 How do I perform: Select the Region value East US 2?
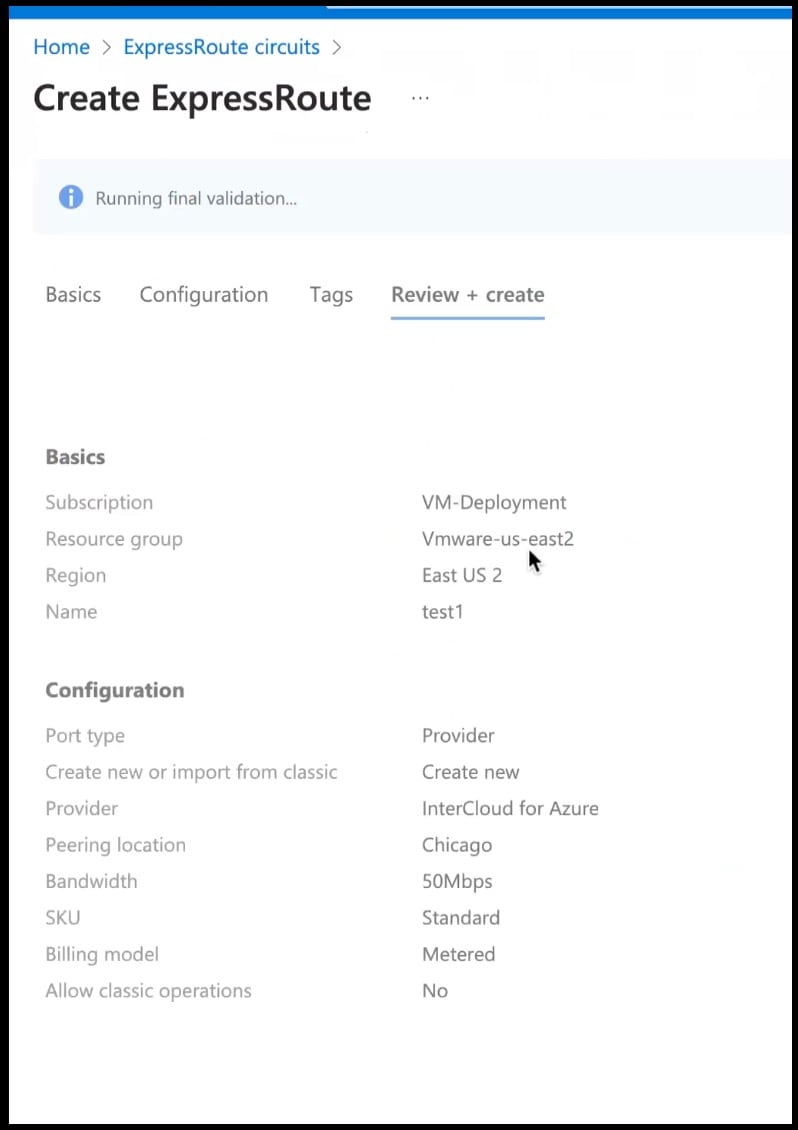462,575
